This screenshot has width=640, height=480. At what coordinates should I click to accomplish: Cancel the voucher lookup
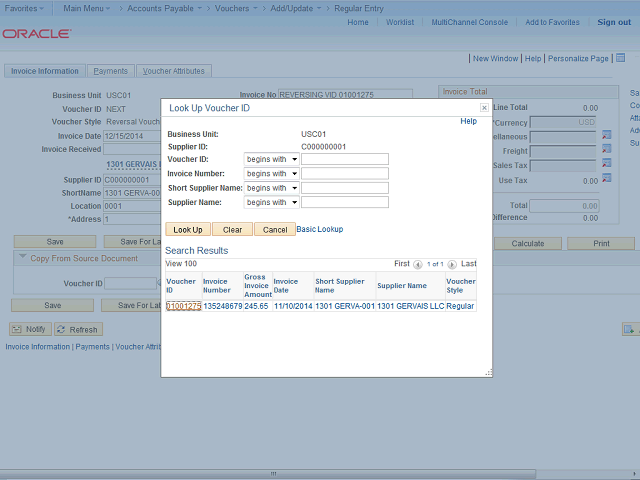[x=274, y=229]
